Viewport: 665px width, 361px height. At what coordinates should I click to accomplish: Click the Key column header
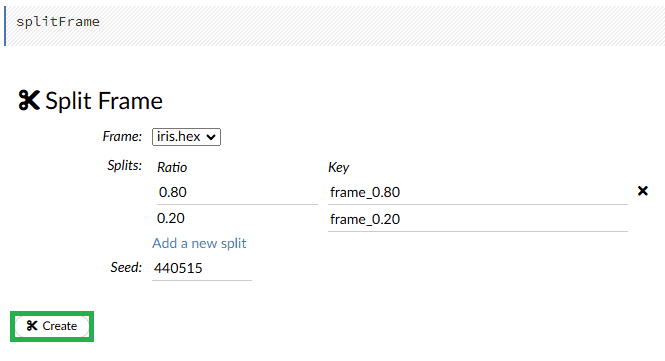coord(338,167)
